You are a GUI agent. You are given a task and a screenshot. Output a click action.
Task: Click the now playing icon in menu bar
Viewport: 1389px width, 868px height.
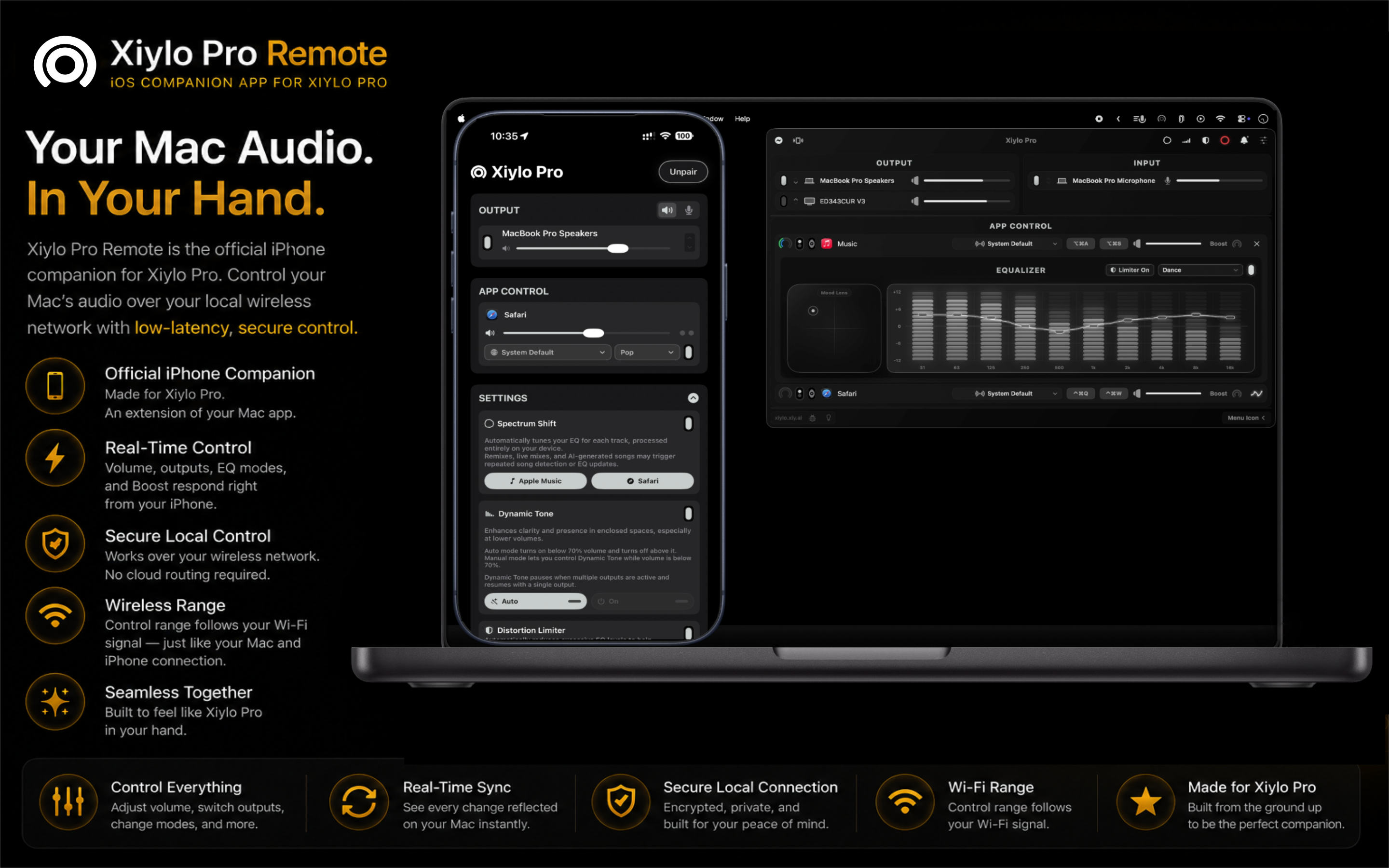(x=1200, y=119)
